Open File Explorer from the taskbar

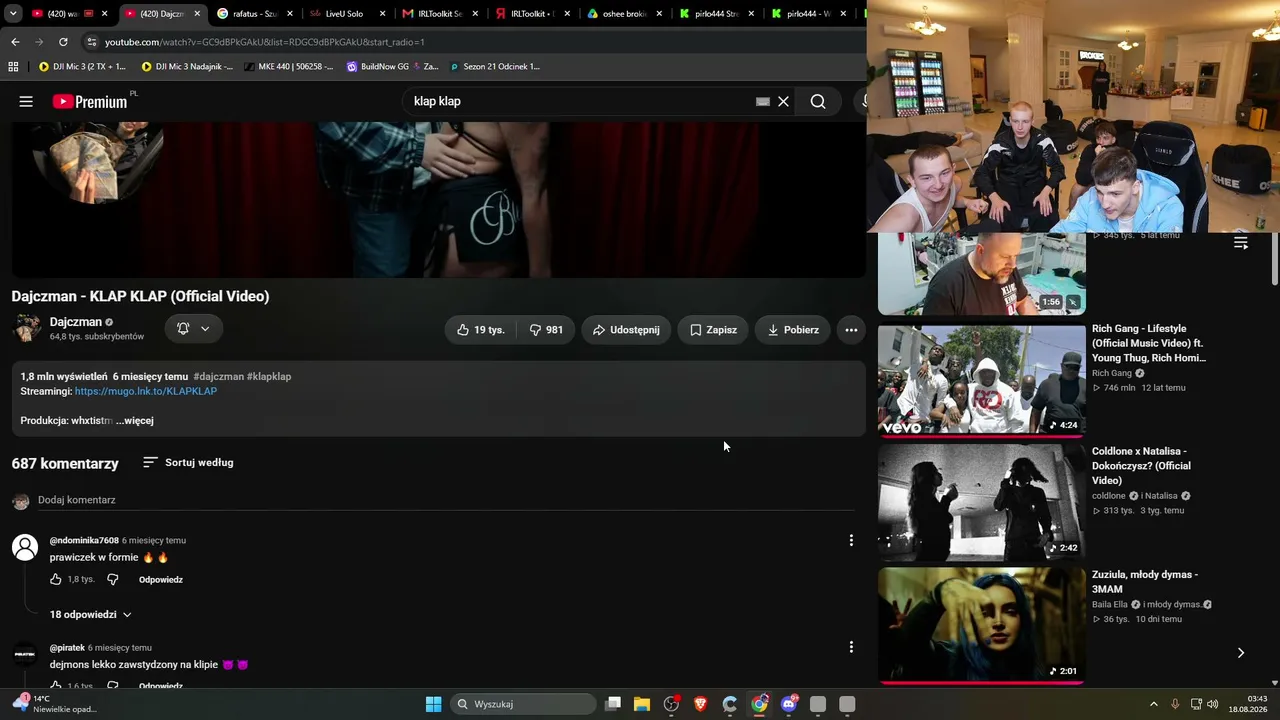(x=642, y=704)
